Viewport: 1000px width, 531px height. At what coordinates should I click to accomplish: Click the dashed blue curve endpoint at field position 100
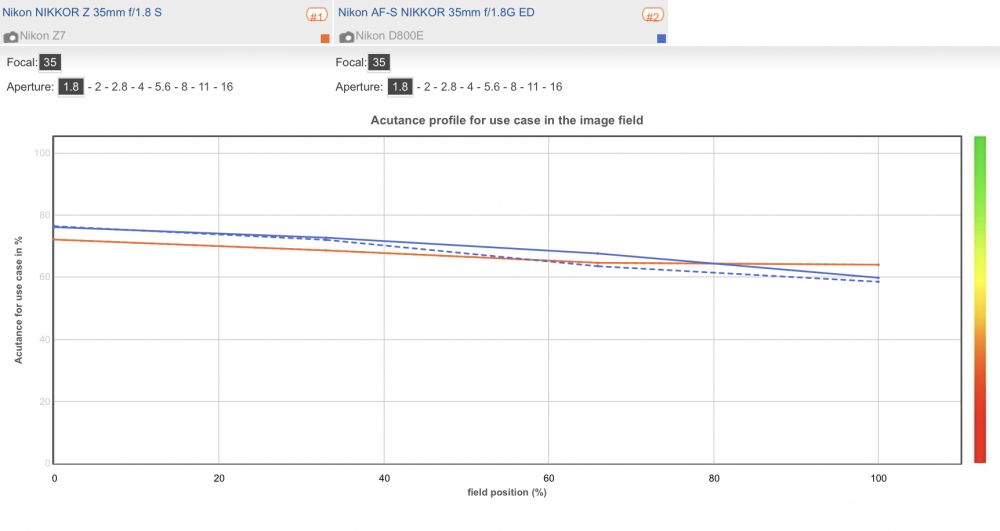coord(878,282)
